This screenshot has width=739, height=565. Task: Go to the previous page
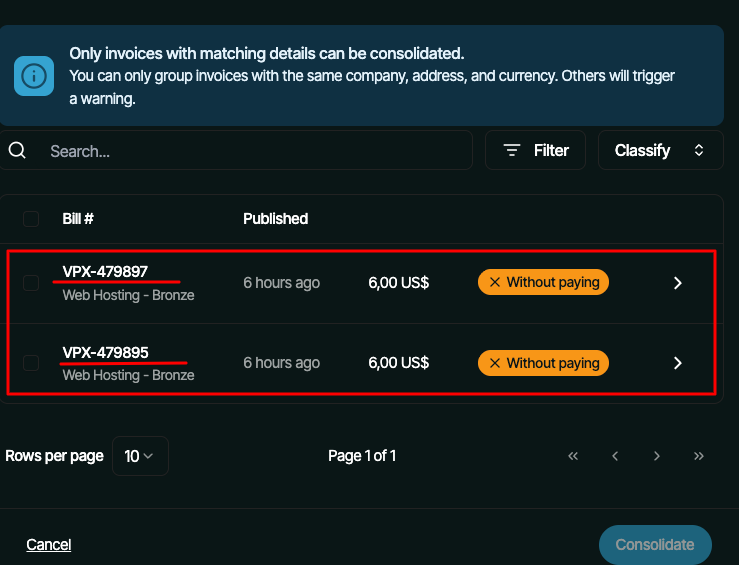(615, 456)
